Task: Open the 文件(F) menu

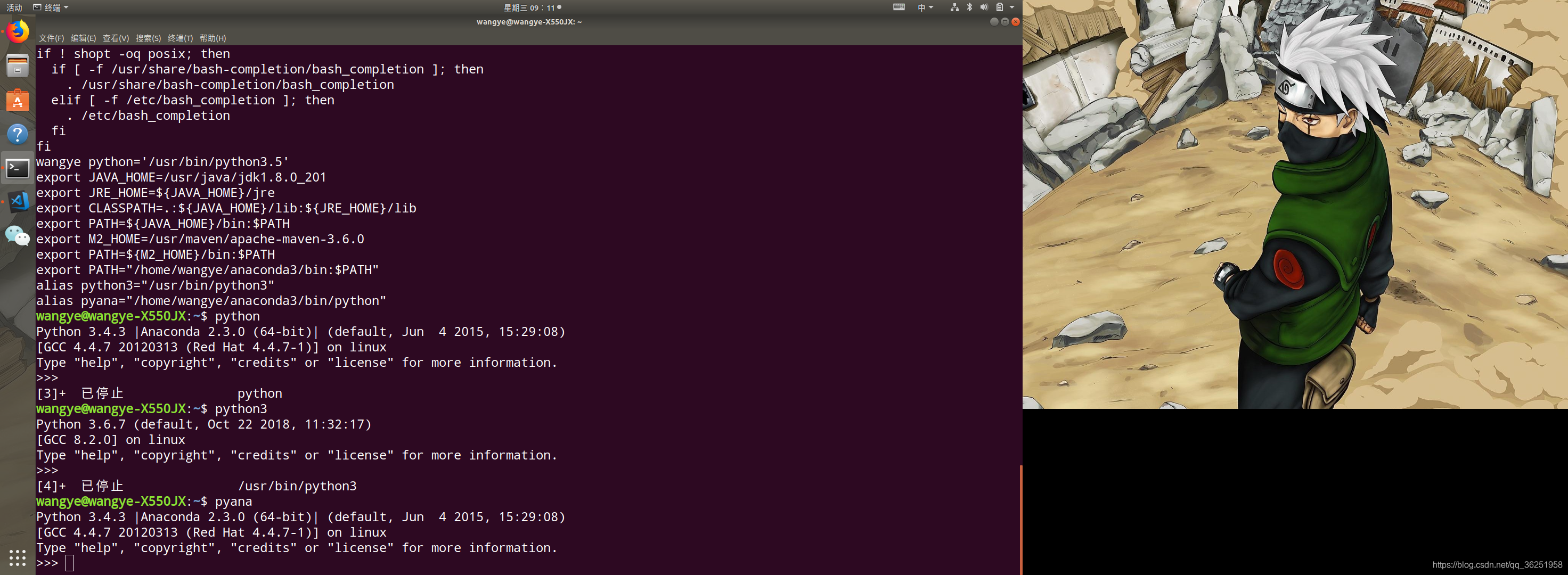Action: coord(51,38)
